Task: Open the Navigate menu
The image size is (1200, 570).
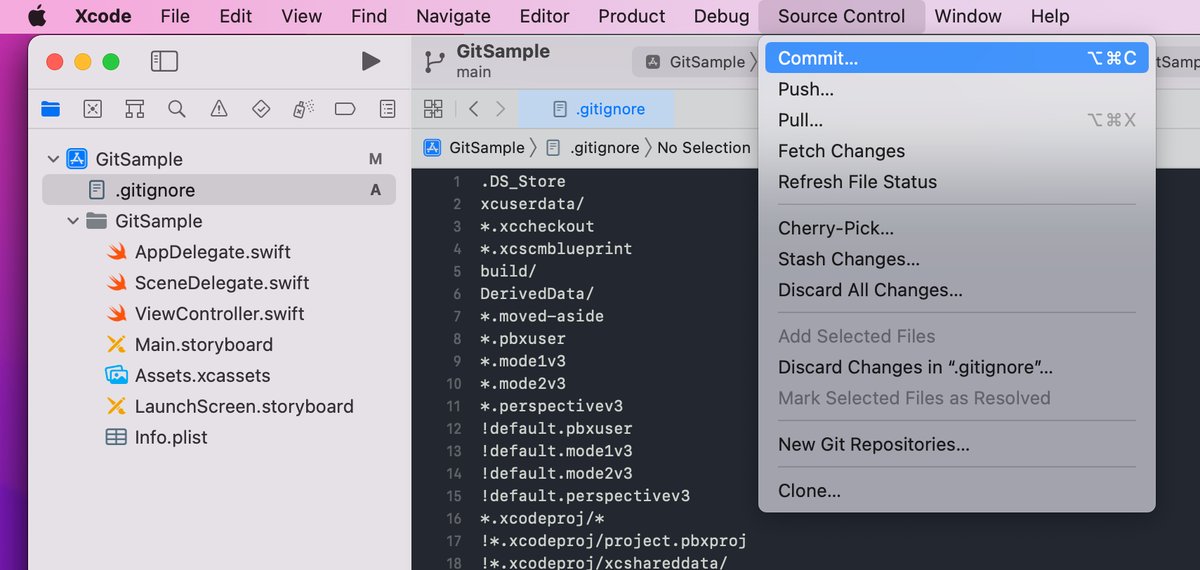Action: 453,16
